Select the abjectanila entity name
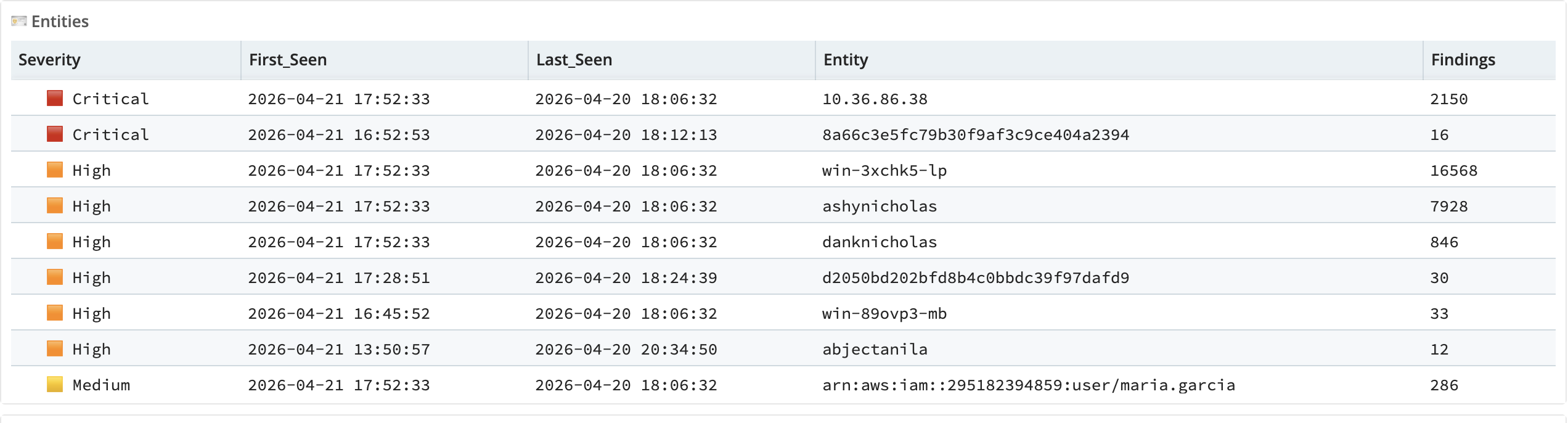 pyautogui.click(x=875, y=350)
